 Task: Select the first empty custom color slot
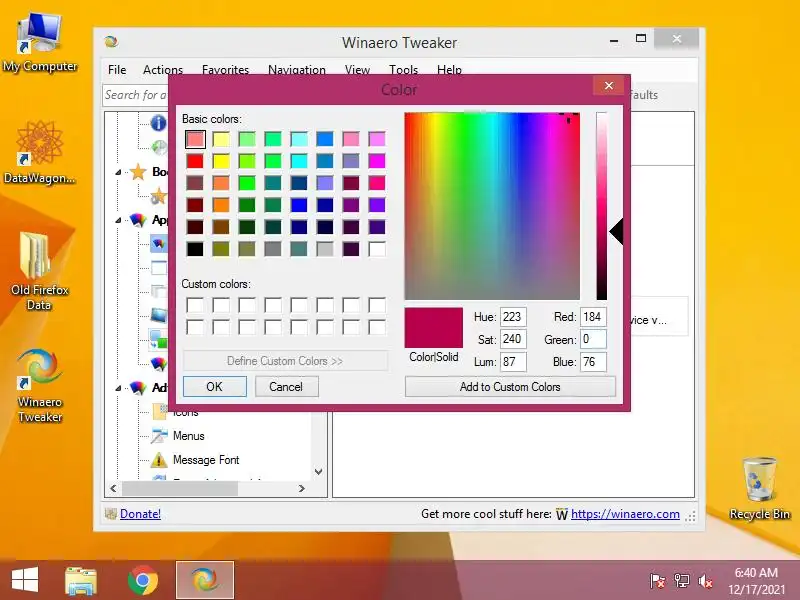pyautogui.click(x=195, y=305)
